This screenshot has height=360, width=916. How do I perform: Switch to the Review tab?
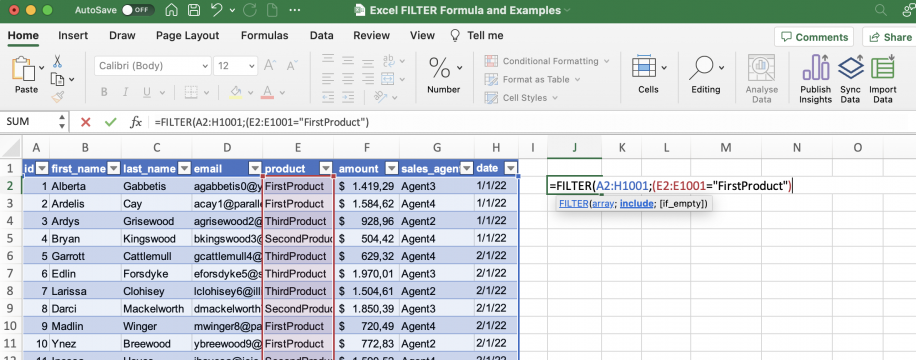tap(372, 36)
